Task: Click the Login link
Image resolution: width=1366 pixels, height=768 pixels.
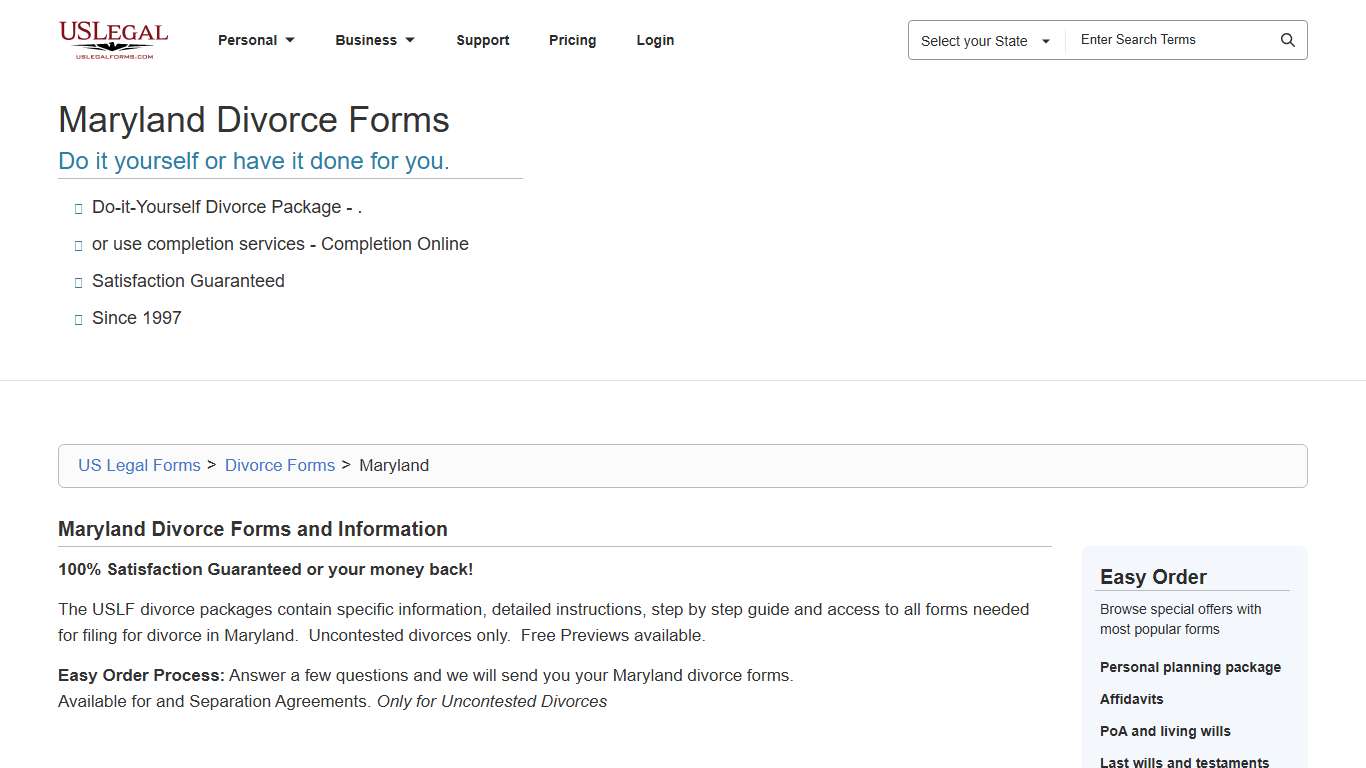Action: [x=655, y=40]
